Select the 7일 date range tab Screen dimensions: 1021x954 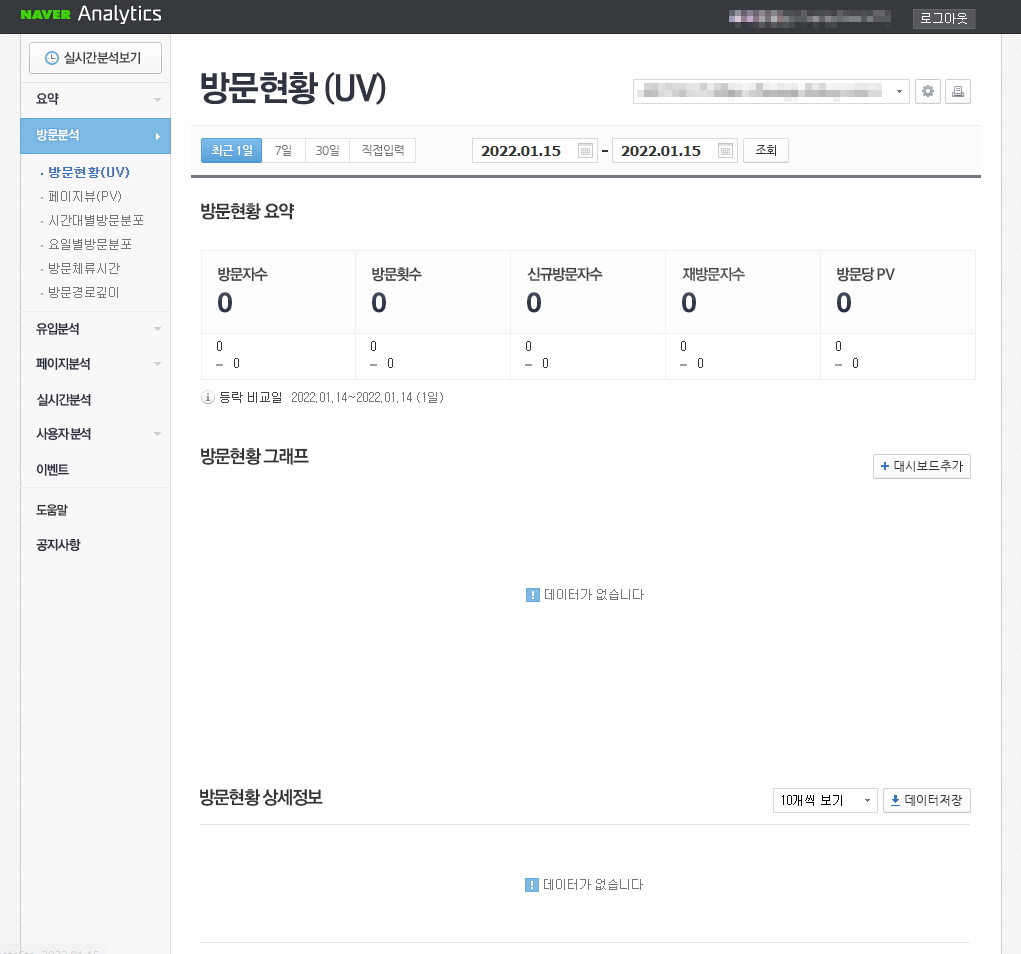281,150
